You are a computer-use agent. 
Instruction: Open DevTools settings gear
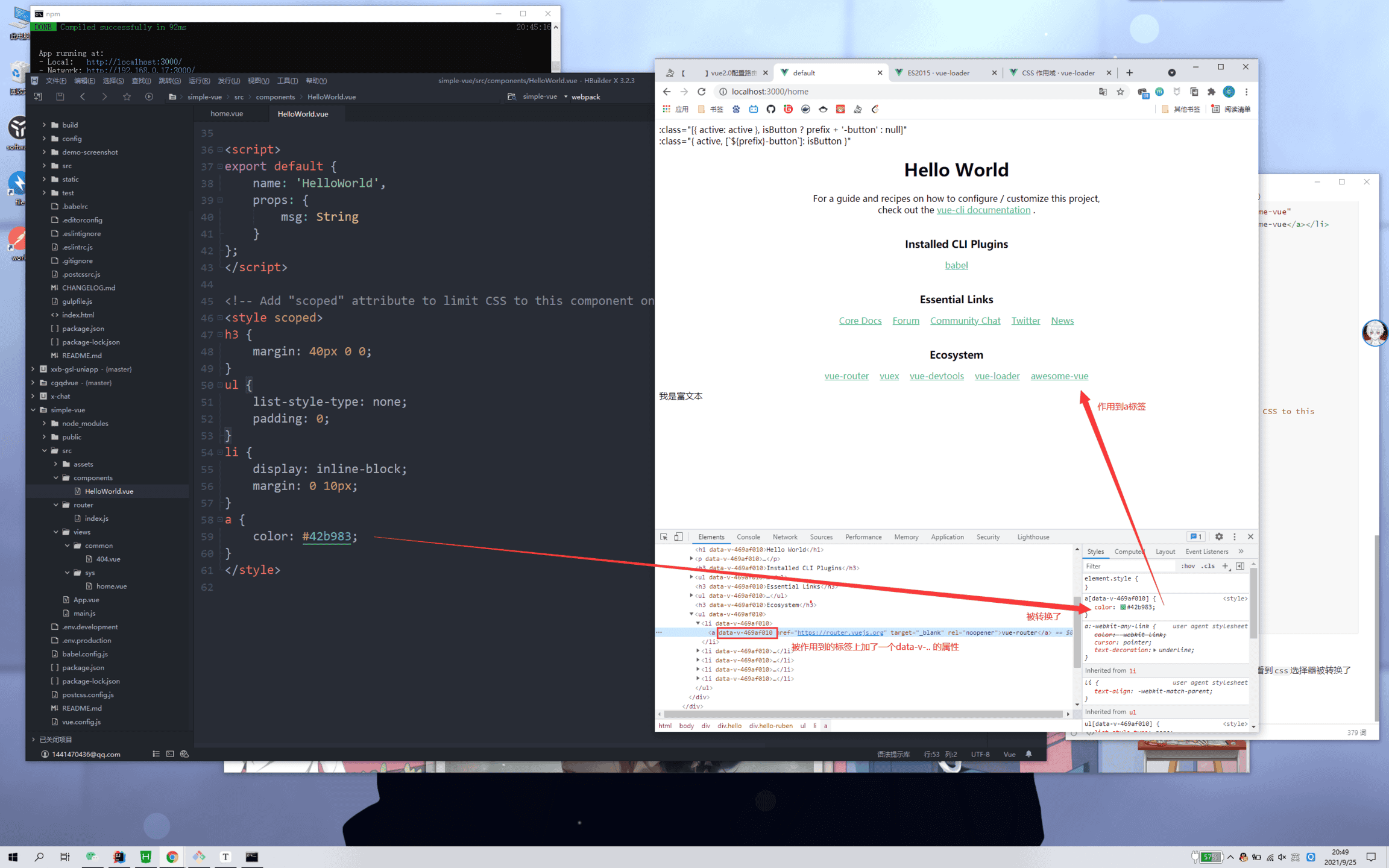pos(1218,536)
